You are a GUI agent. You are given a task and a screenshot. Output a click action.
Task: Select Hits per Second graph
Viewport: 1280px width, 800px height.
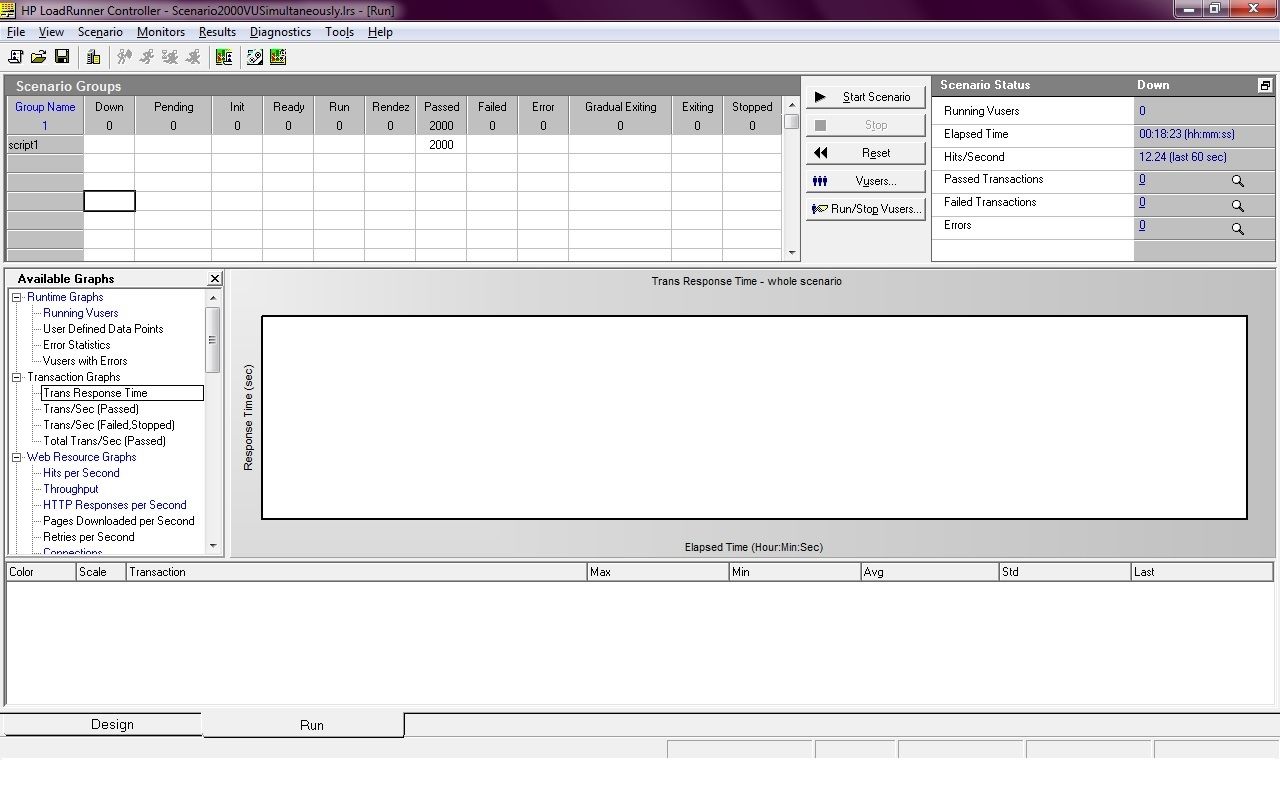[81, 473]
